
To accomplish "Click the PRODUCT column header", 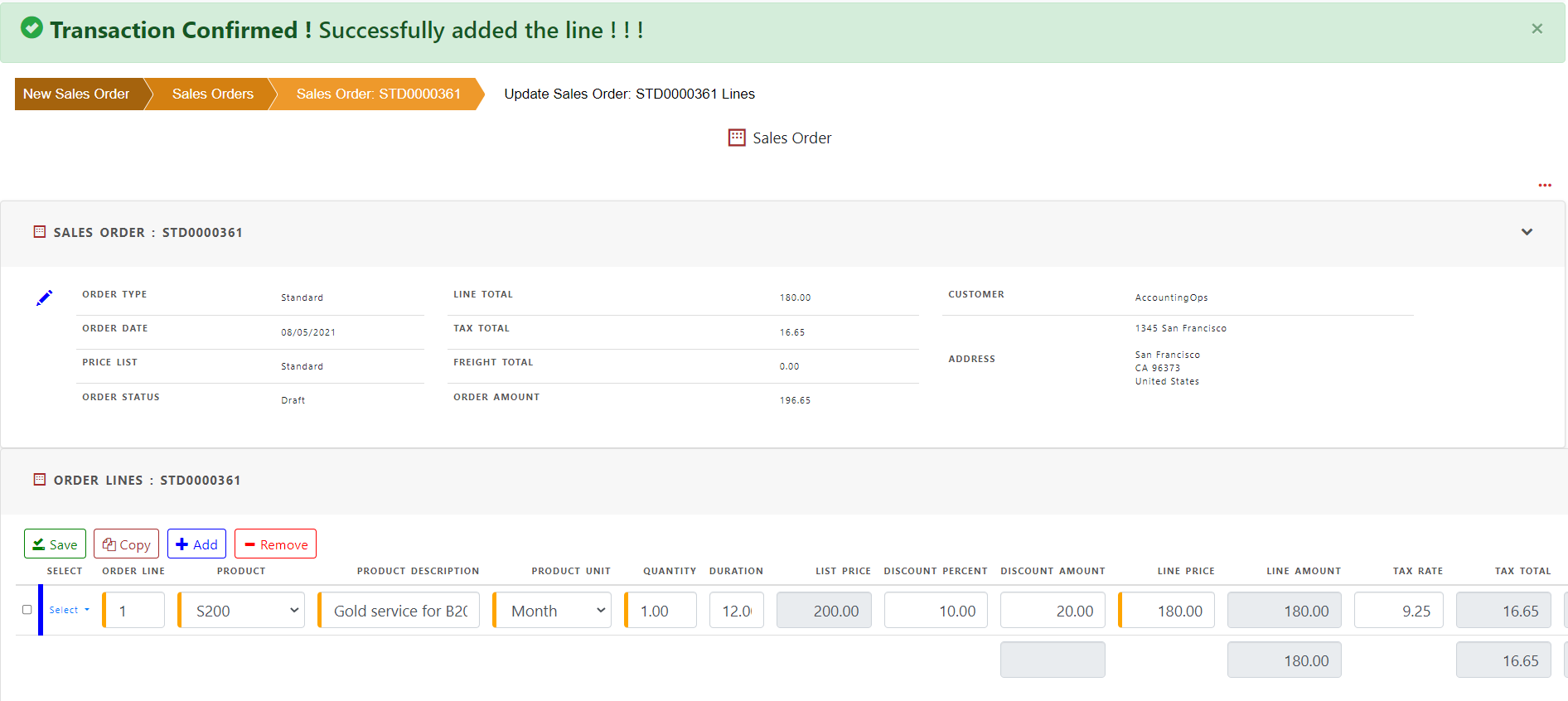I will (241, 571).
